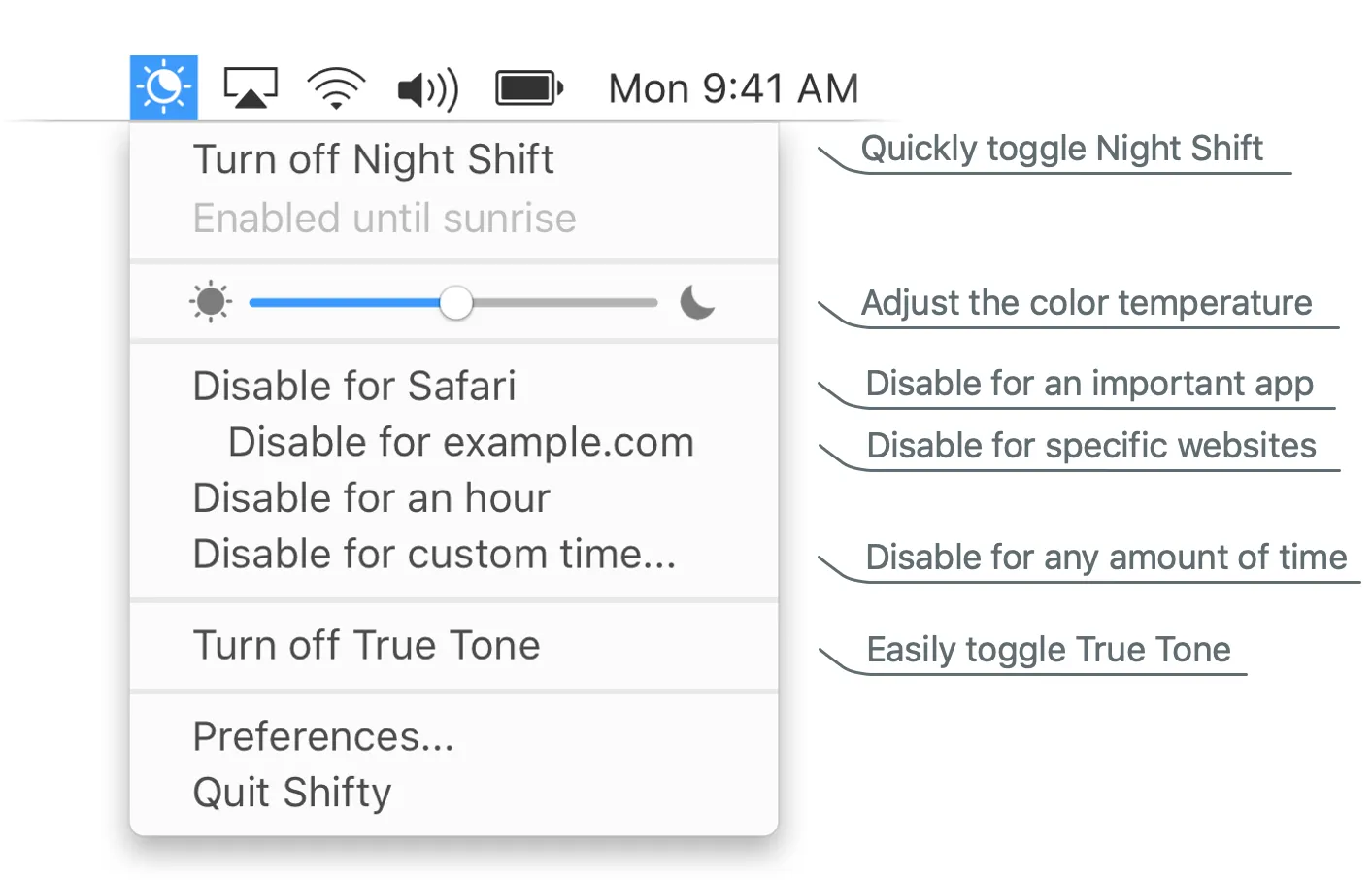
Task: Choose Disable for an hour
Action: [372, 497]
